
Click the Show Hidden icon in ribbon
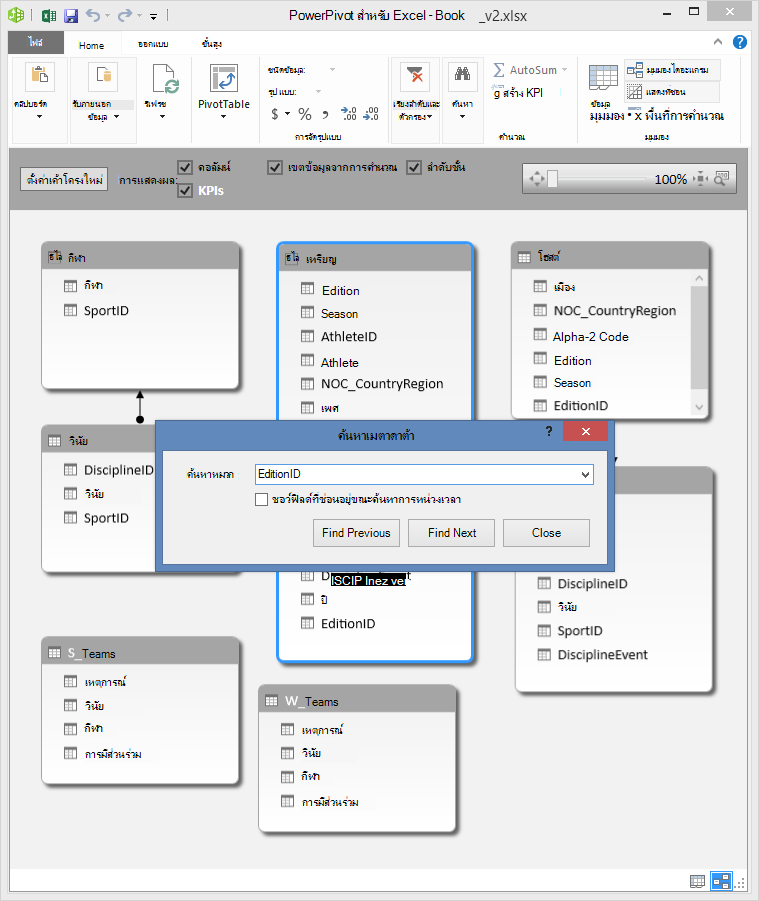pyautogui.click(x=634, y=91)
